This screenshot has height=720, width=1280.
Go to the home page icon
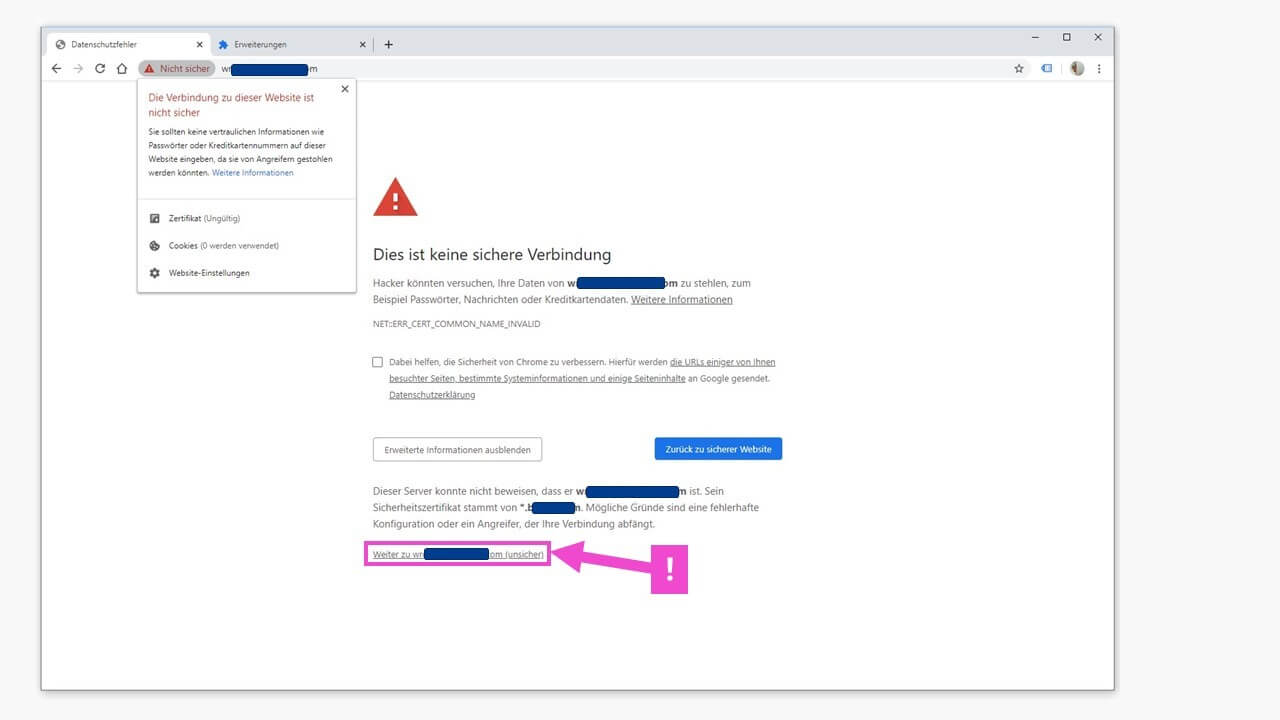(x=122, y=69)
